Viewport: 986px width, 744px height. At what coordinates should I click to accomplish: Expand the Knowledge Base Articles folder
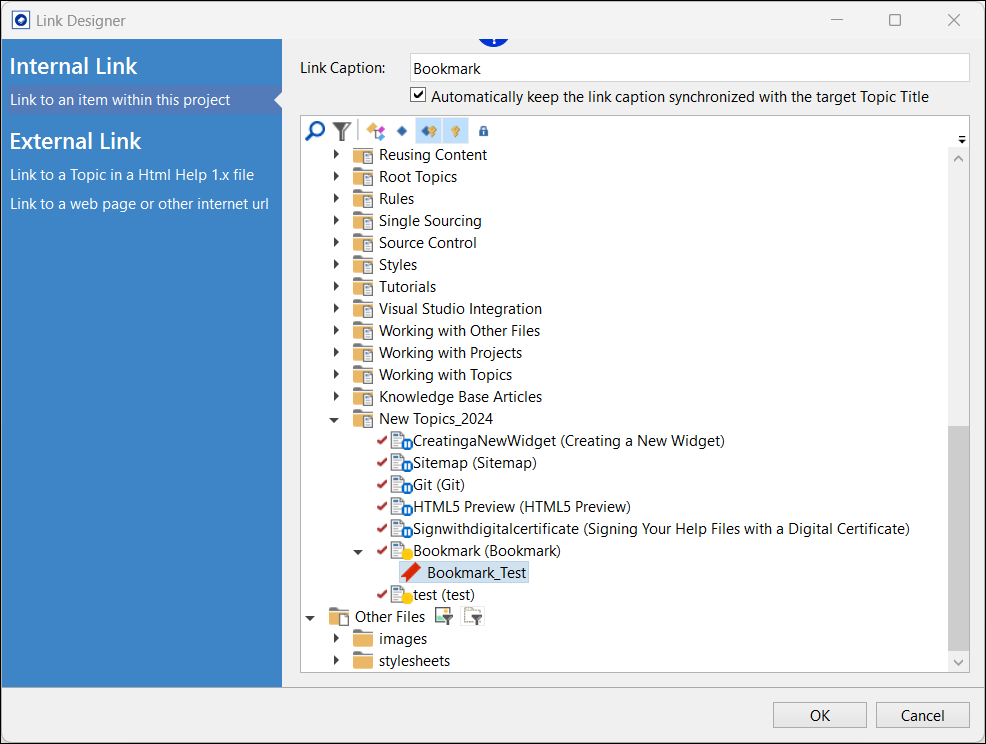click(336, 397)
